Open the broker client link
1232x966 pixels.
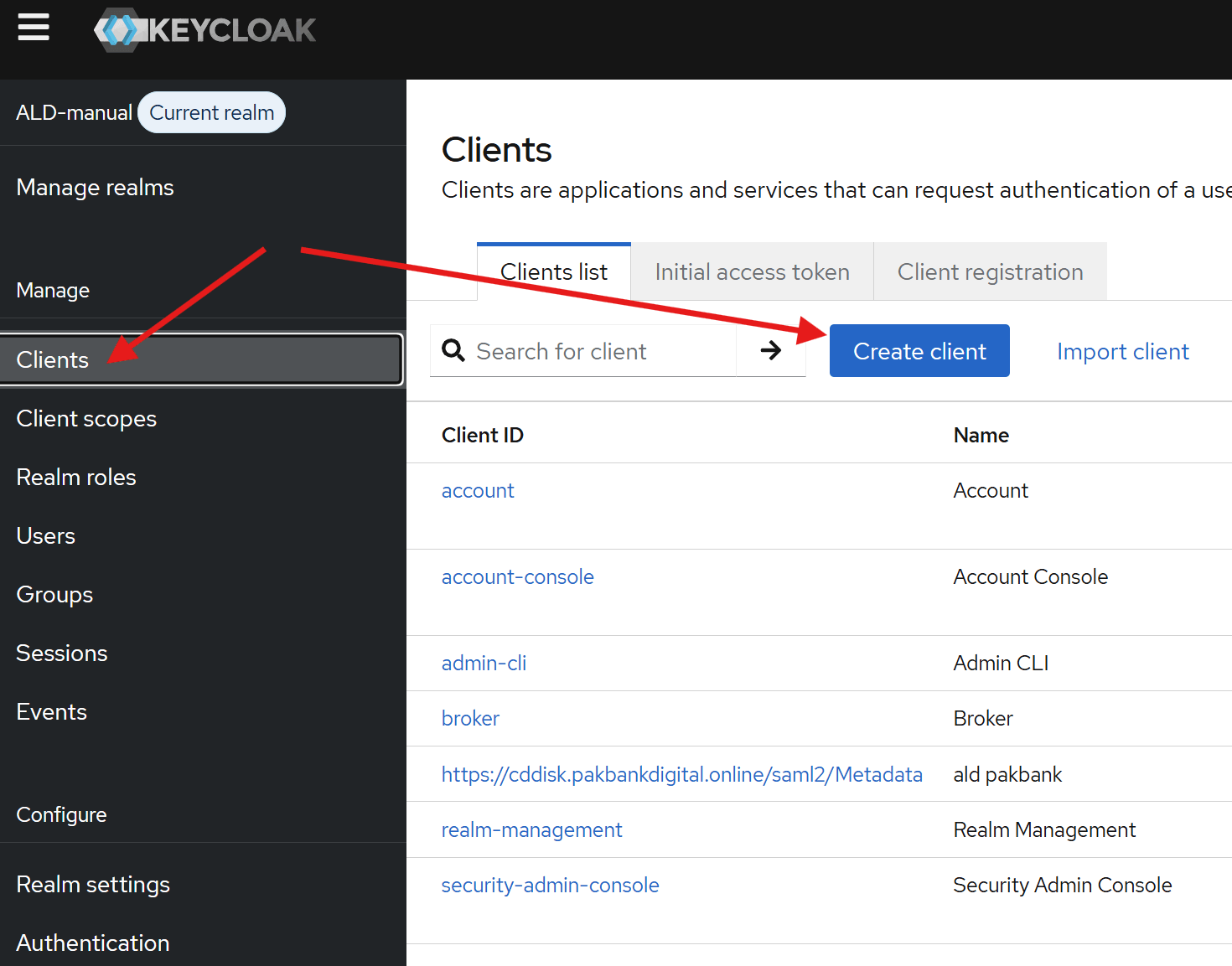coord(470,718)
